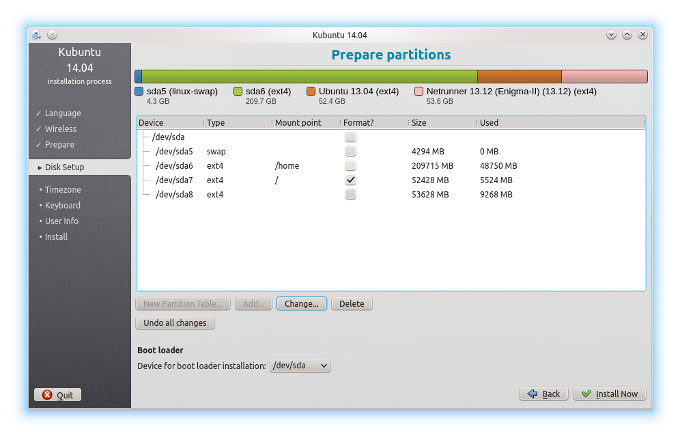Enable format checkbox for /dev/sda8

350,194
